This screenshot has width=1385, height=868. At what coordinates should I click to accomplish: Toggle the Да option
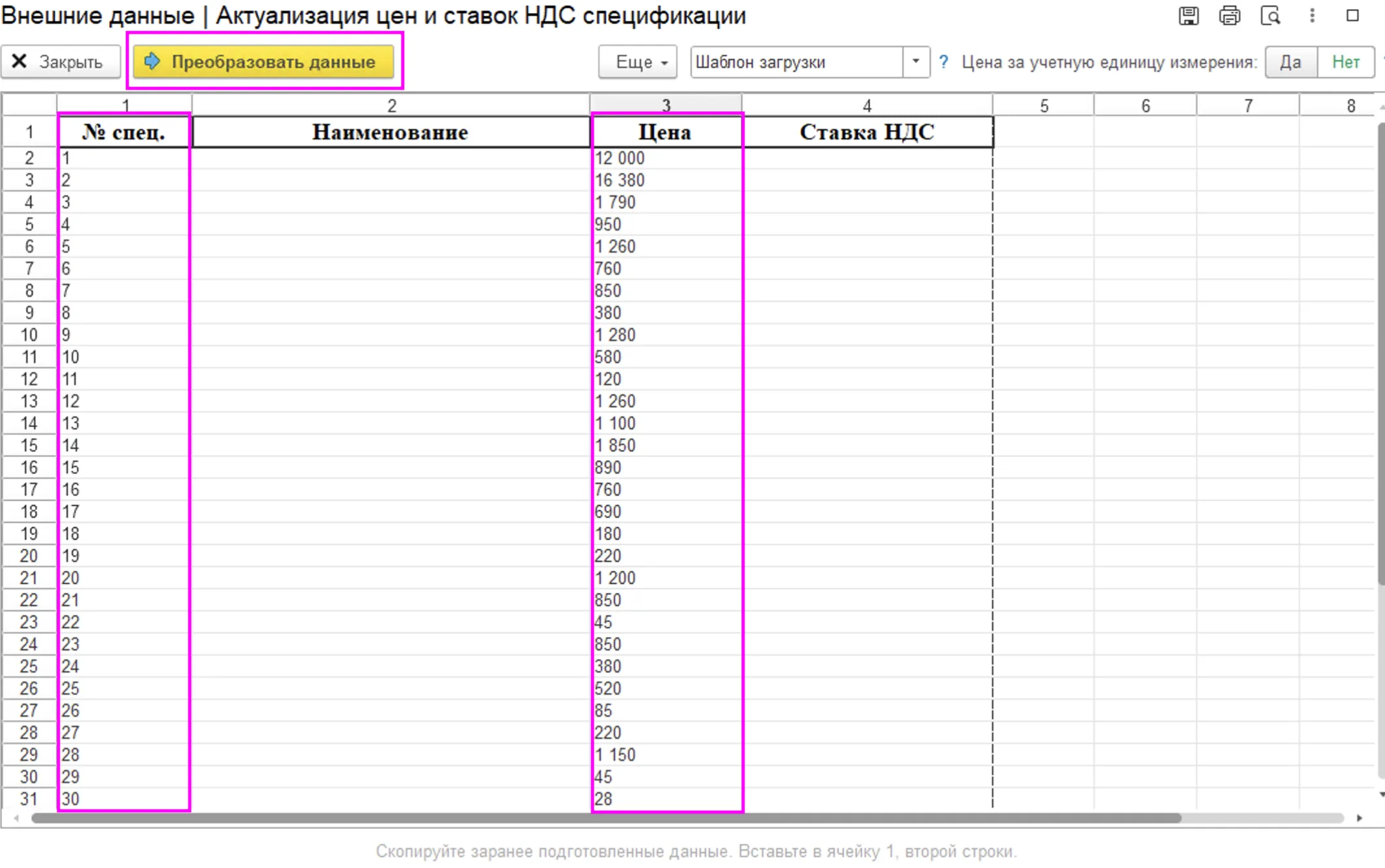coord(1291,62)
